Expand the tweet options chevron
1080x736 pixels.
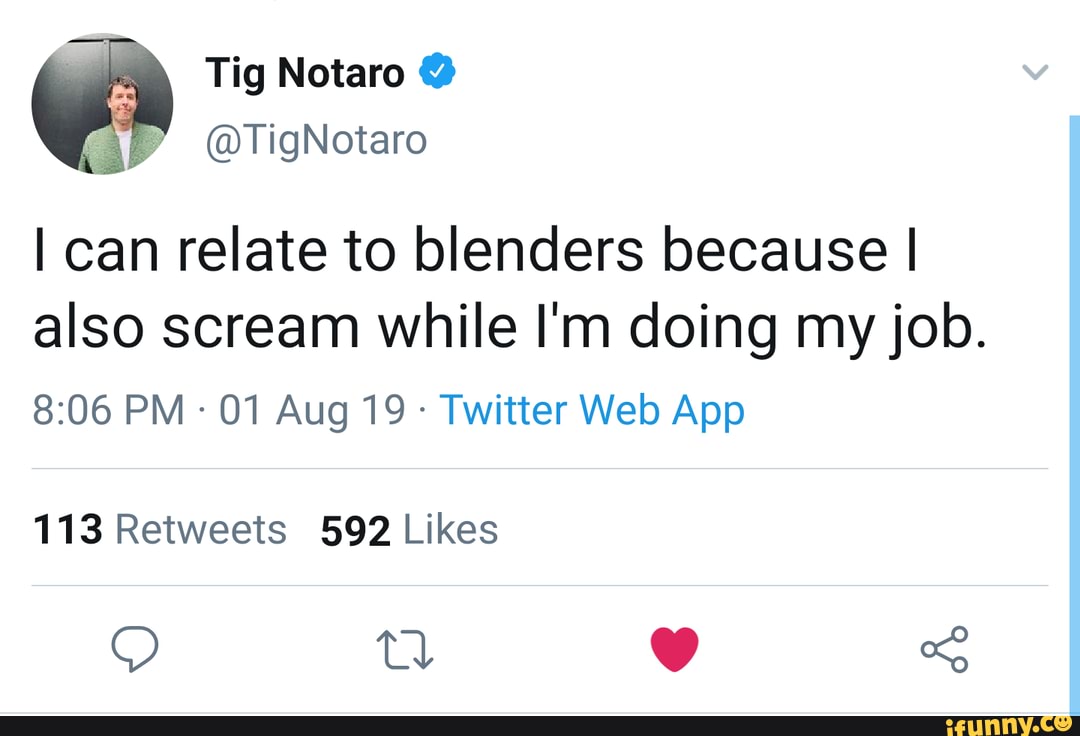pyautogui.click(x=1037, y=73)
